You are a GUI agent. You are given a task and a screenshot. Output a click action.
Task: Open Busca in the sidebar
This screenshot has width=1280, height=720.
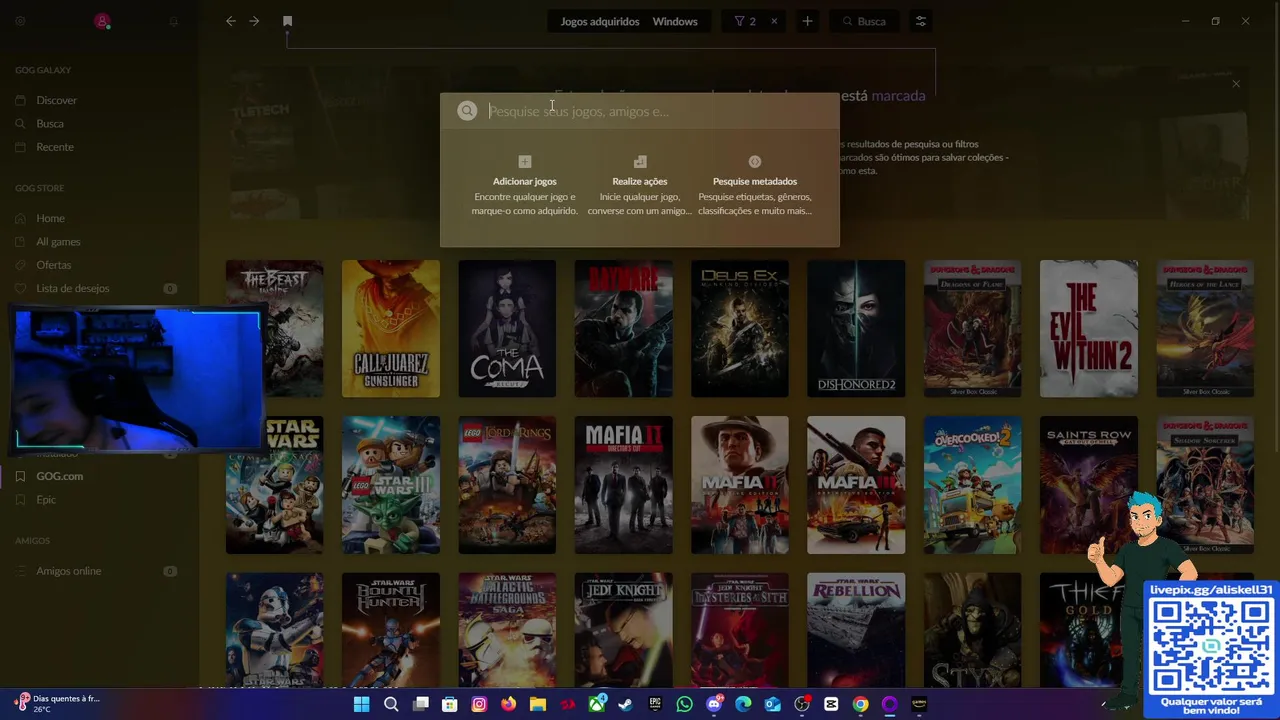point(50,124)
